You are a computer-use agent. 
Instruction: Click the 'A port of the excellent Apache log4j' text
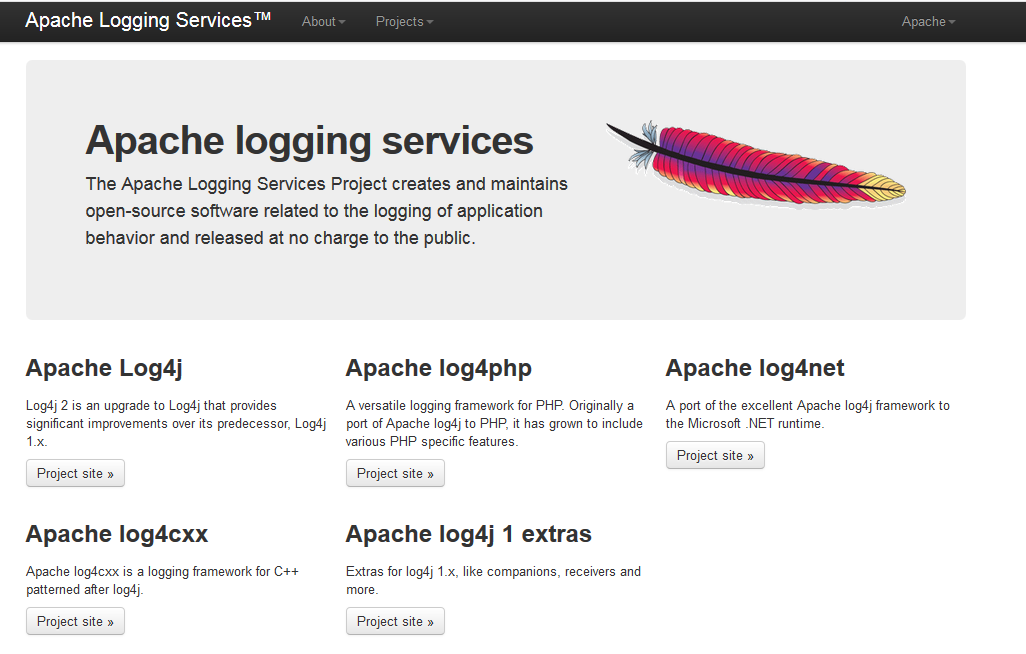click(x=807, y=414)
